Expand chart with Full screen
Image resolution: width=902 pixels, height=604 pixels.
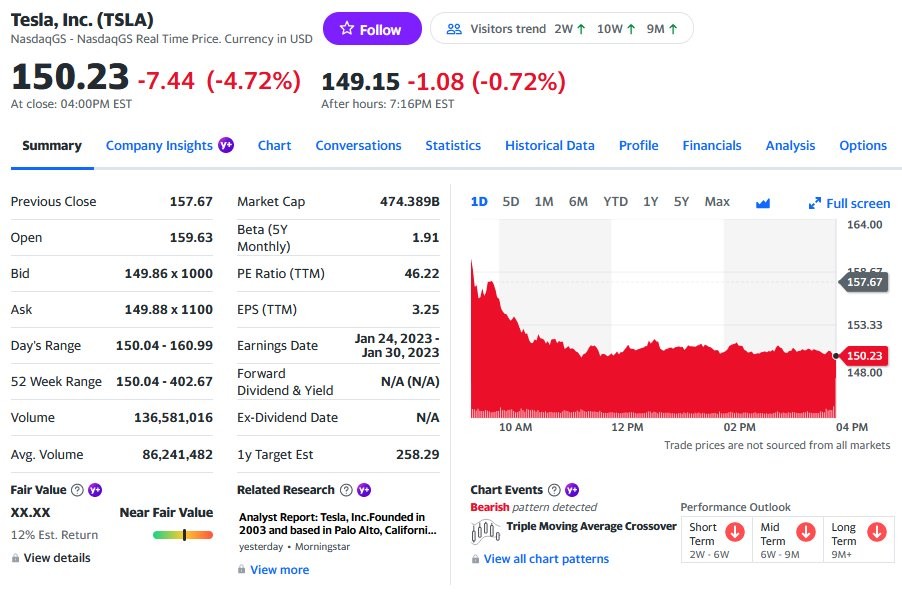(849, 203)
